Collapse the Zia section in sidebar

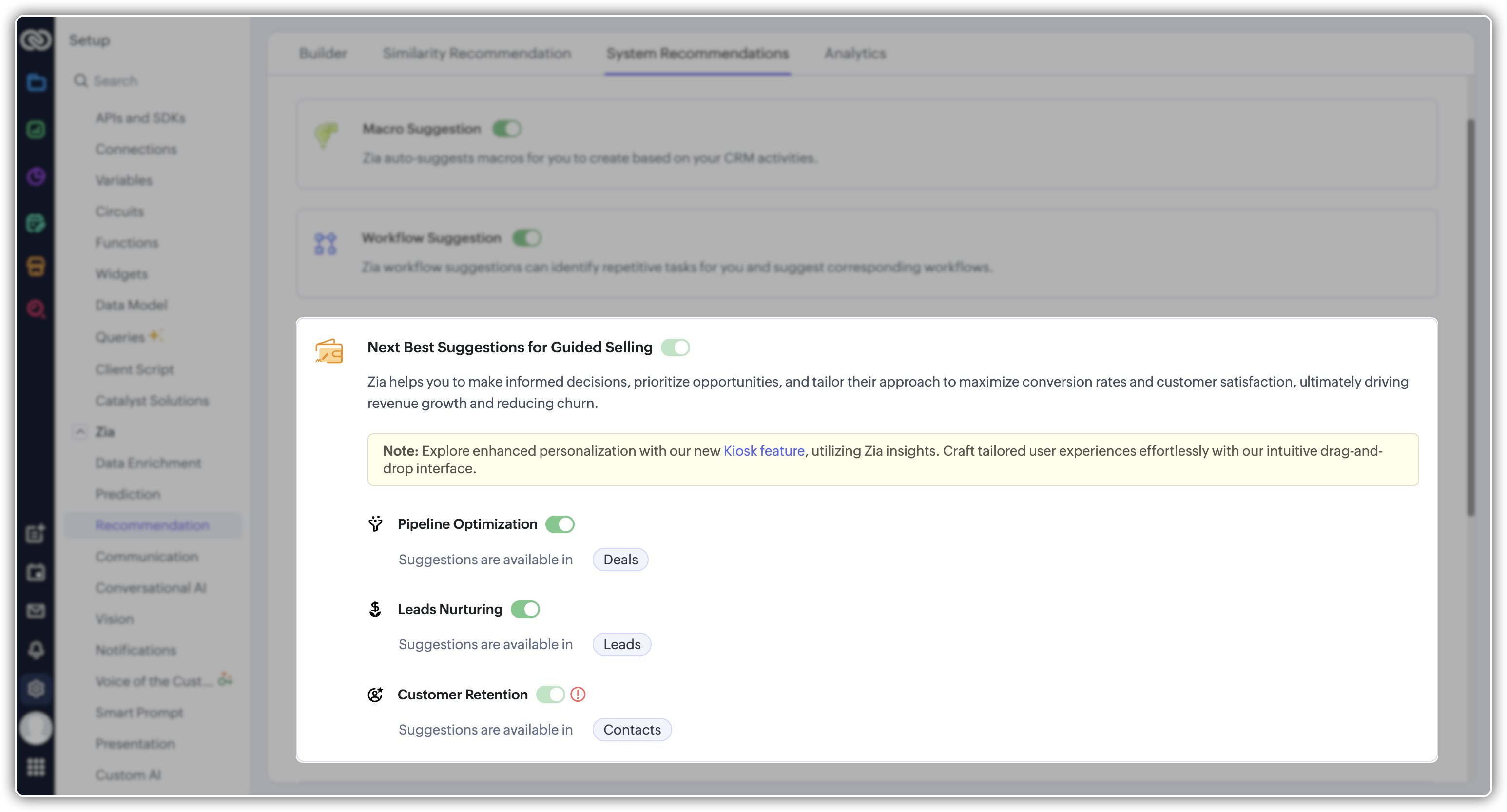[81, 432]
